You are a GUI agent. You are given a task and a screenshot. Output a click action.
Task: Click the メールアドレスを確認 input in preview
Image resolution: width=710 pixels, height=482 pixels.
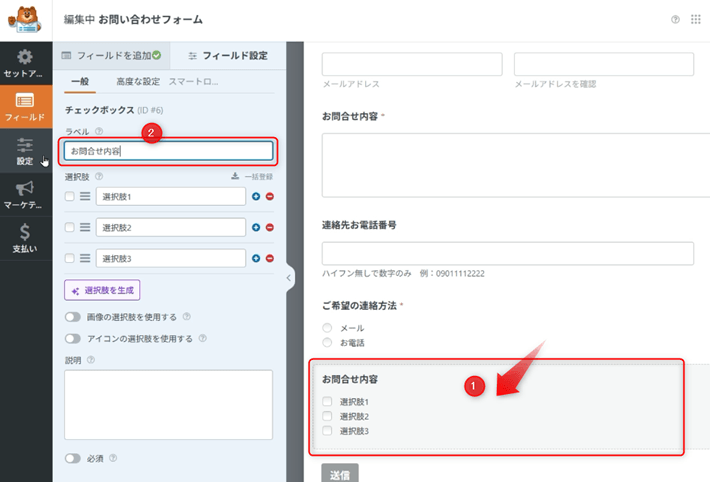(604, 64)
